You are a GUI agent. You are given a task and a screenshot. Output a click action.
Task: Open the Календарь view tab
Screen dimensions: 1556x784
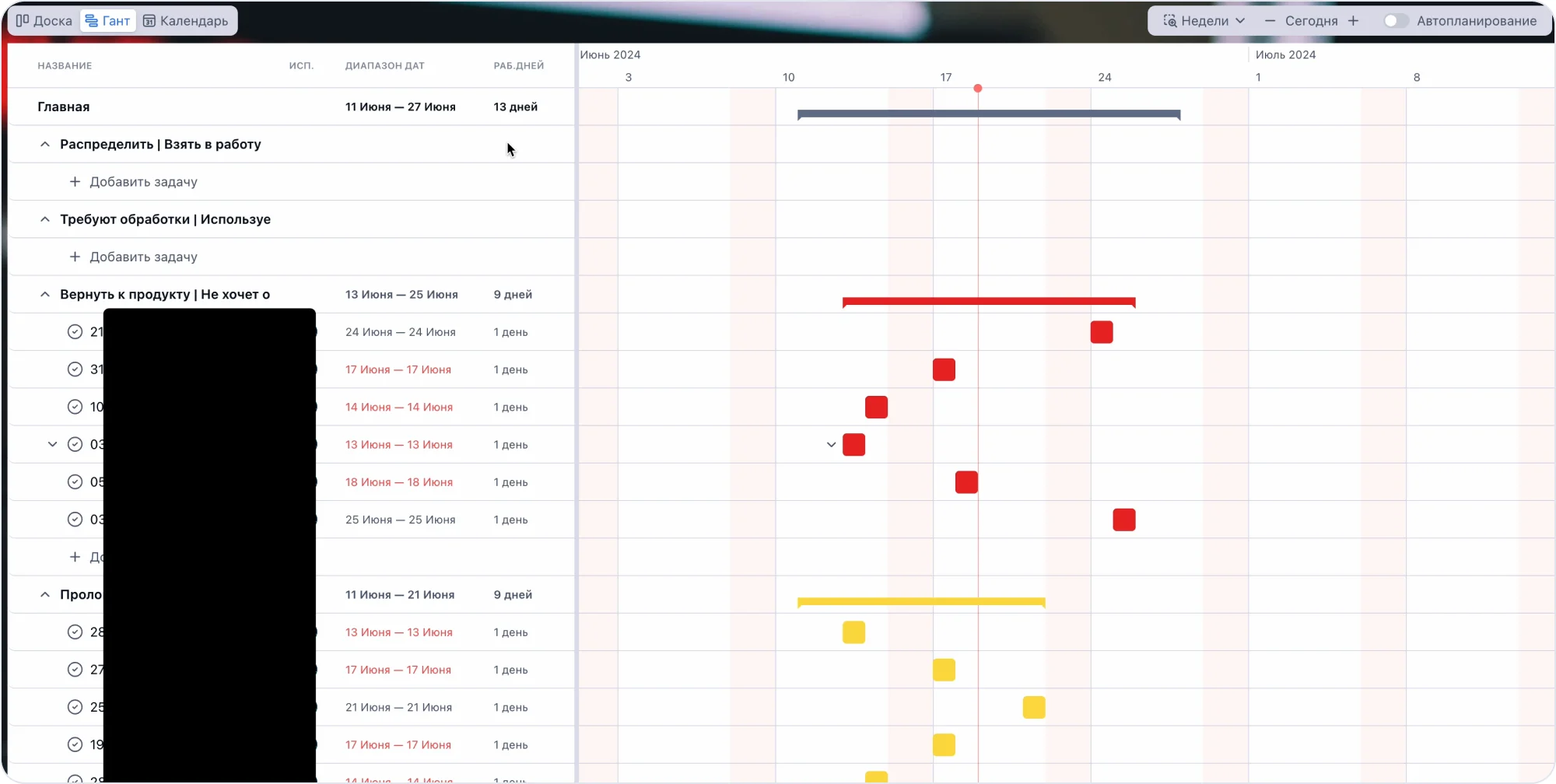point(186,21)
